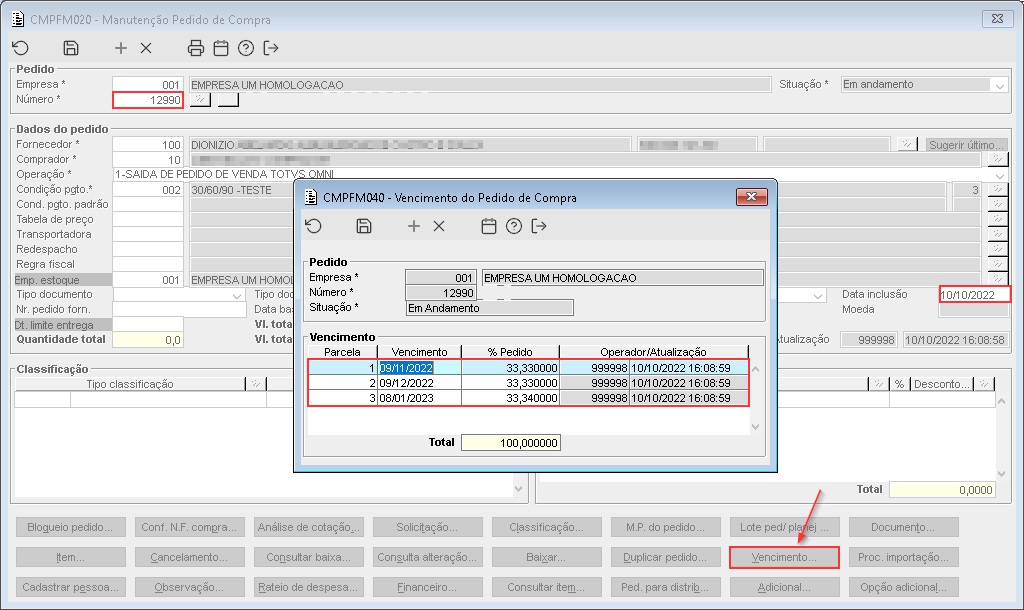Image resolution: width=1024 pixels, height=610 pixels.
Task: Click M.P. do pedido... button
Action: tap(665, 527)
